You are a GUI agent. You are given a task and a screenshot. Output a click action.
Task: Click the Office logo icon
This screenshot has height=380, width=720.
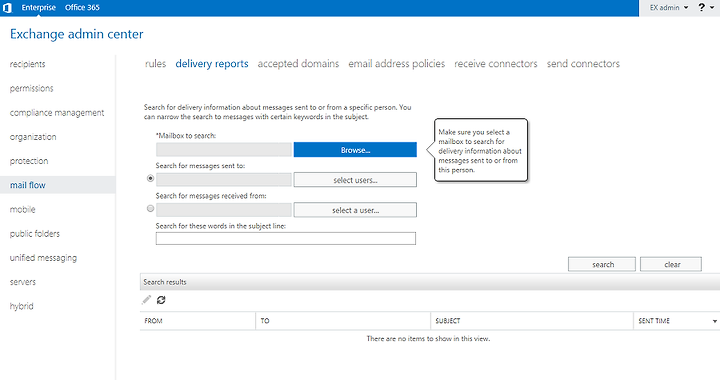(7, 8)
